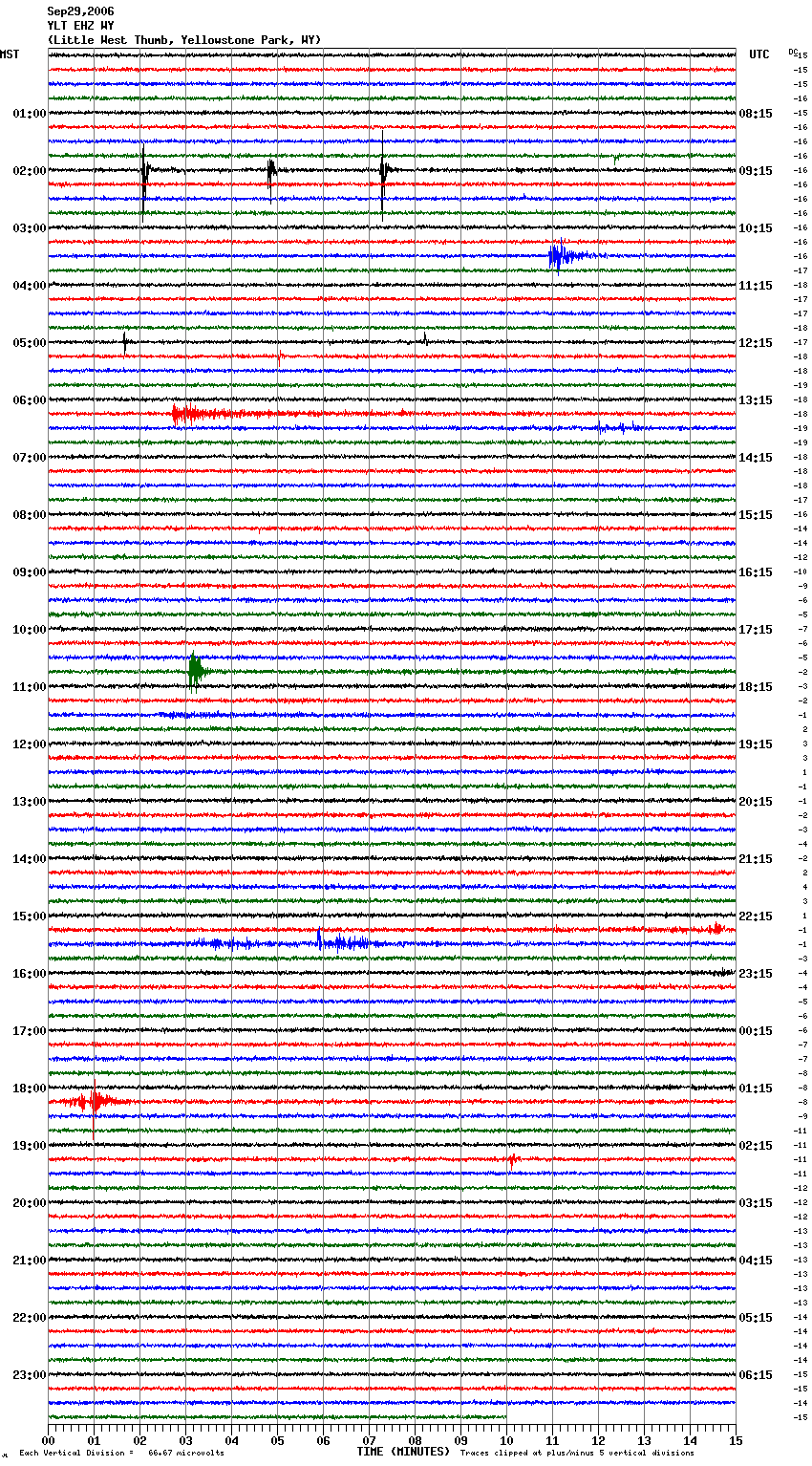Select the 21:00 MST hour label
The image size is (812, 1466).
point(30,1261)
